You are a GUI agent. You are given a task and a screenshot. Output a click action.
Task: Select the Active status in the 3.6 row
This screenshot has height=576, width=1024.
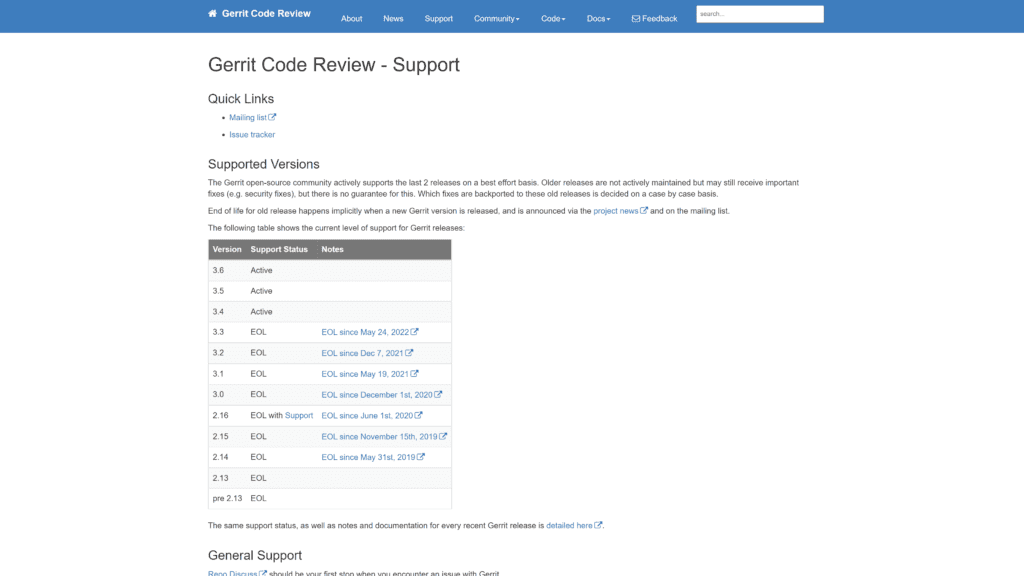tap(261, 270)
